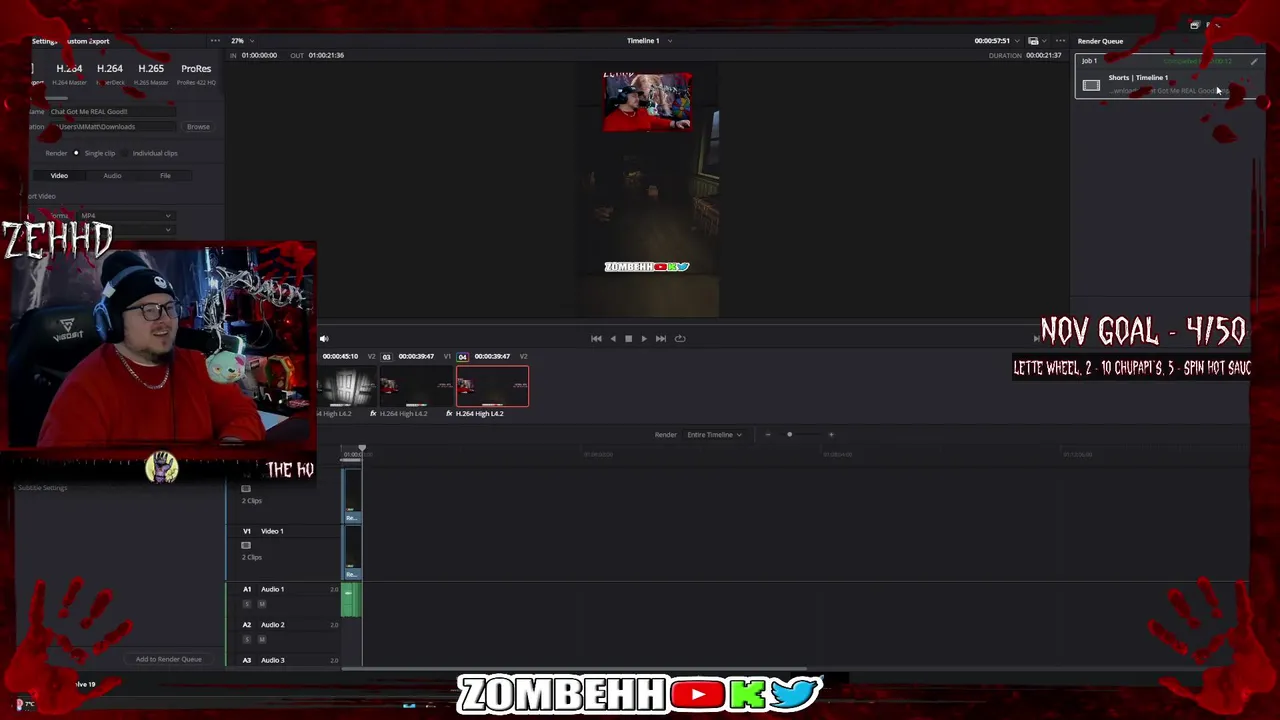Play the timeline forward
The image size is (1280, 720).
(x=644, y=339)
